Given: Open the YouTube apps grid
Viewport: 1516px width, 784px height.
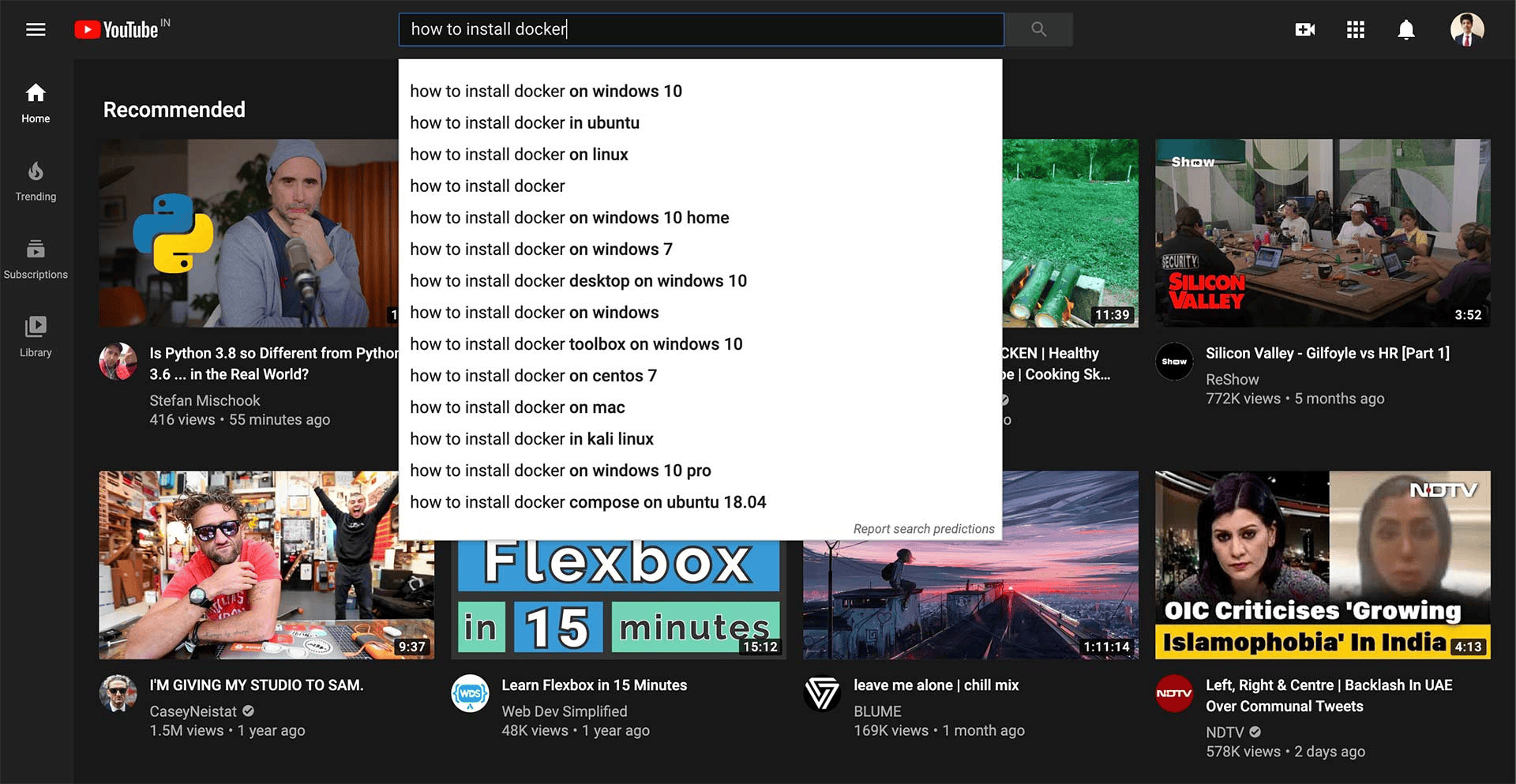Looking at the screenshot, I should [x=1356, y=30].
